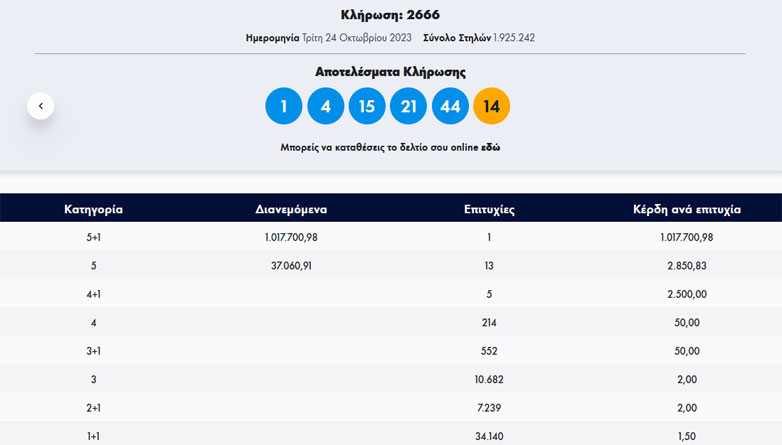This screenshot has width=782, height=445.
Task: Click the total columns value 1.925.242
Action: pyautogui.click(x=513, y=38)
